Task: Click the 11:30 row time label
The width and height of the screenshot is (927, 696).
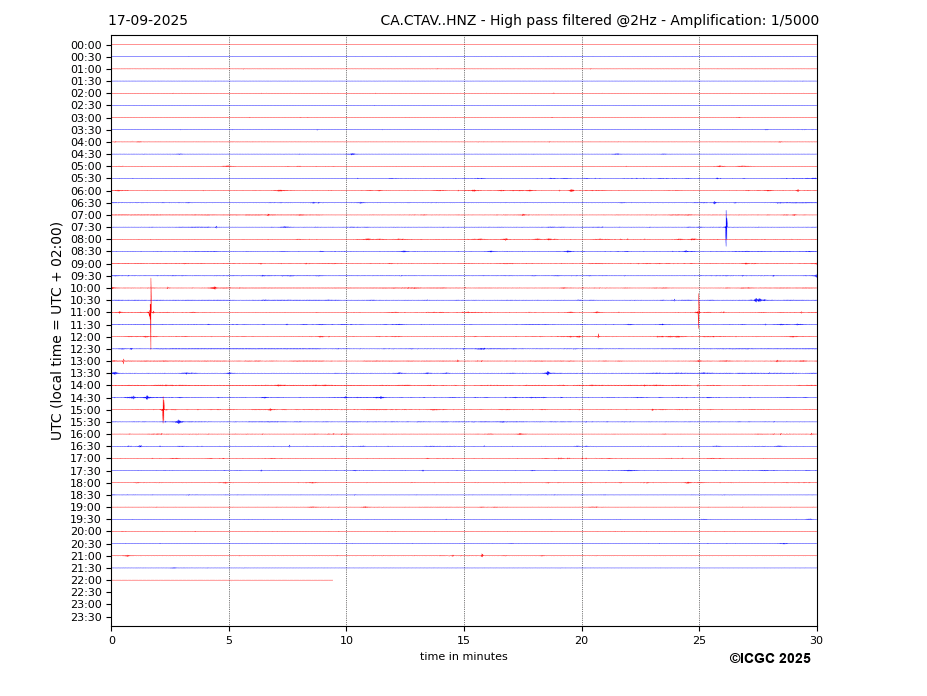Action: pyautogui.click(x=86, y=325)
